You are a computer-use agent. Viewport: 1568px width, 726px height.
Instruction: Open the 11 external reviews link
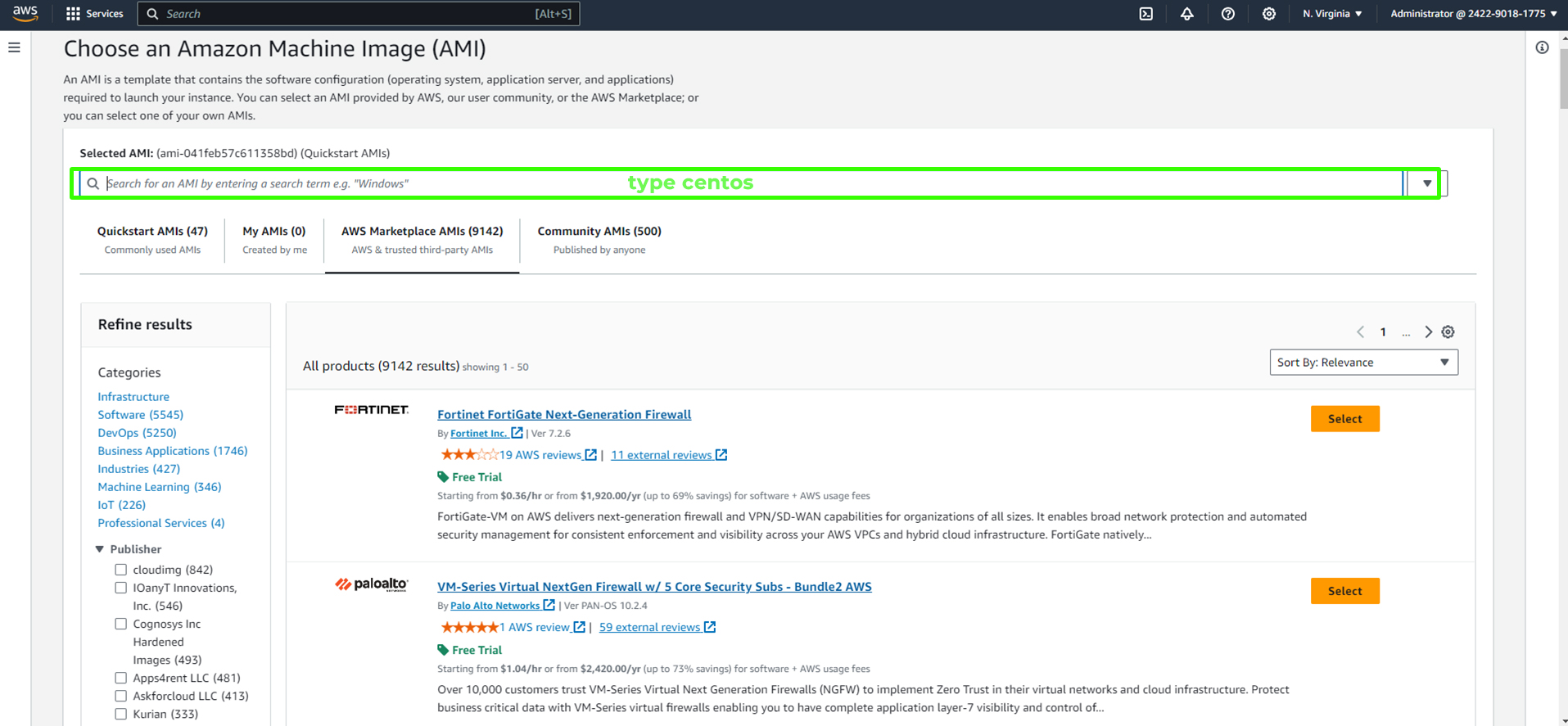pos(662,455)
